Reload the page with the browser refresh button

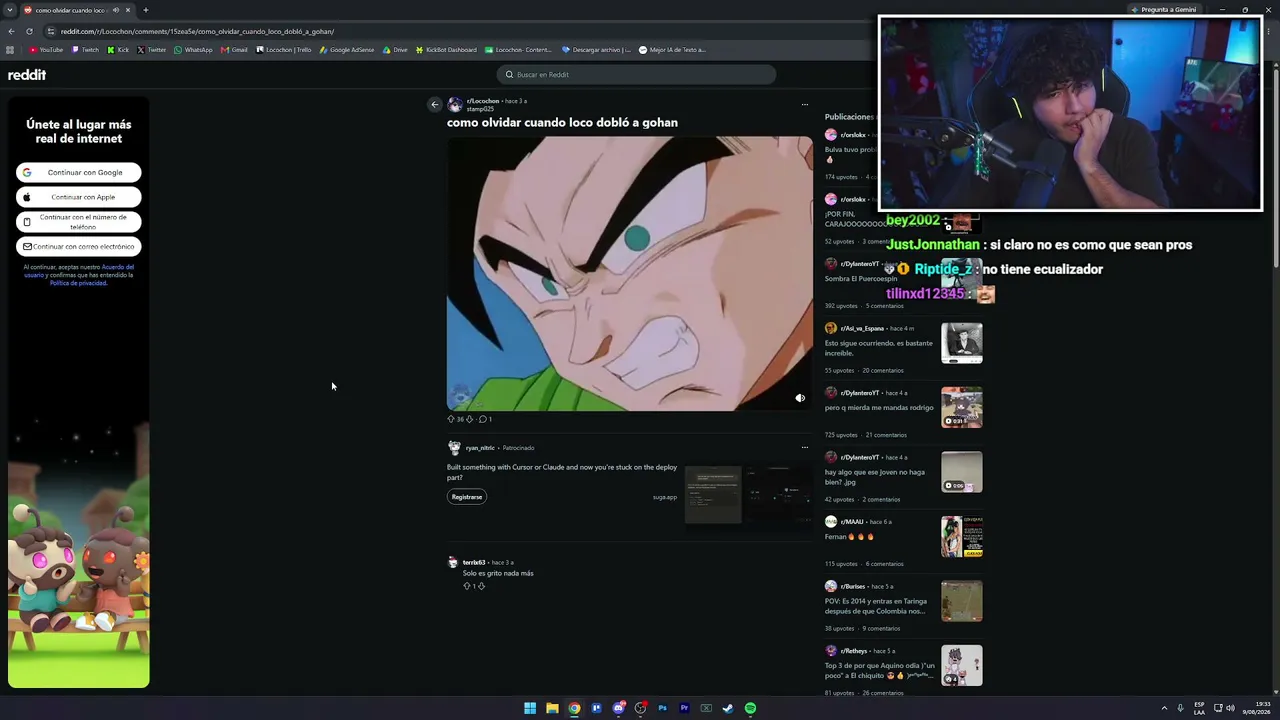[29, 31]
